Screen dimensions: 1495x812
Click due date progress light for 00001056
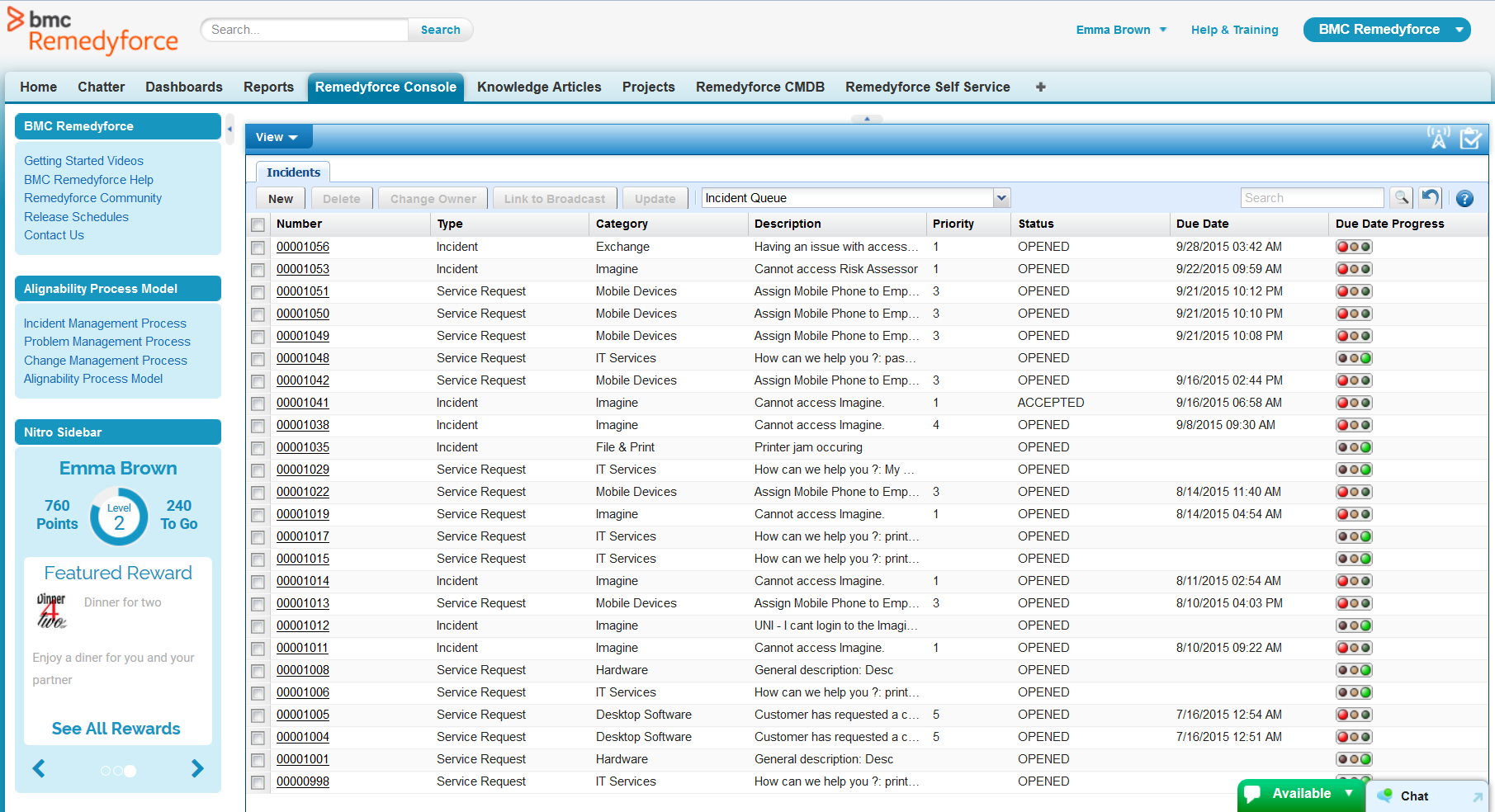pos(1354,247)
